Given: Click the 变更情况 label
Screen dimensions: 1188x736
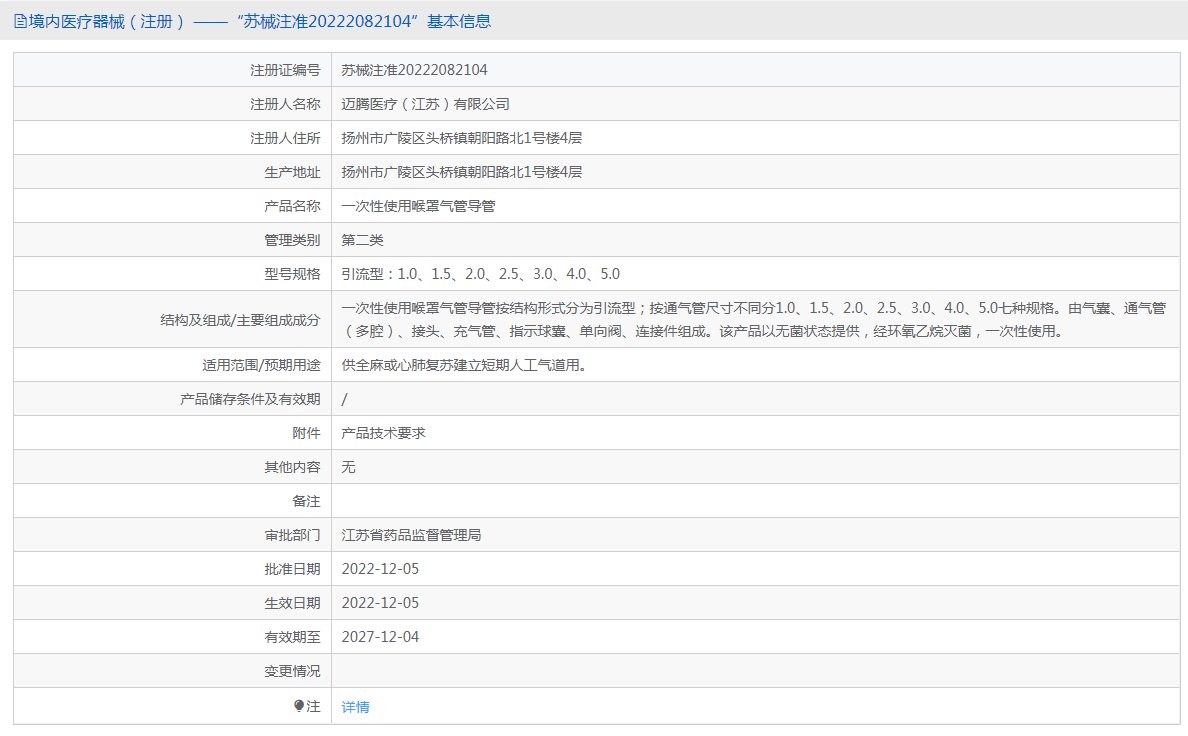Looking at the screenshot, I should [x=292, y=672].
